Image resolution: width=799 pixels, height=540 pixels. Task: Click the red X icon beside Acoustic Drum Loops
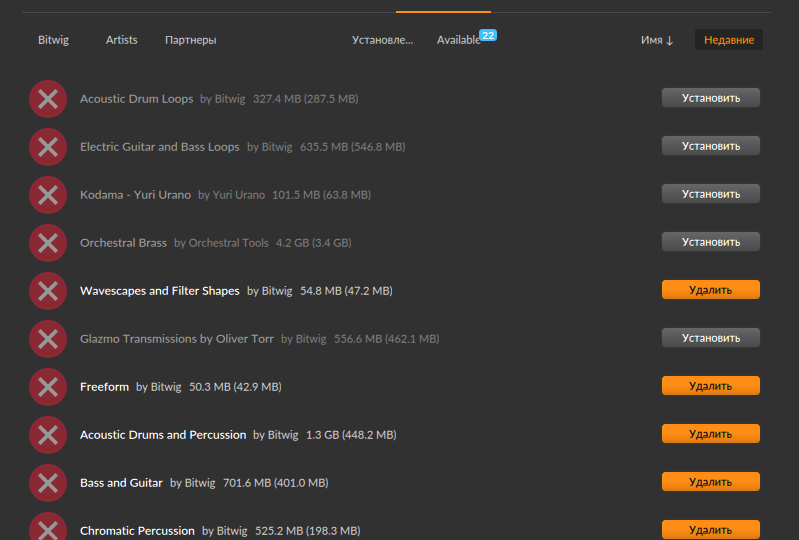coord(47,99)
